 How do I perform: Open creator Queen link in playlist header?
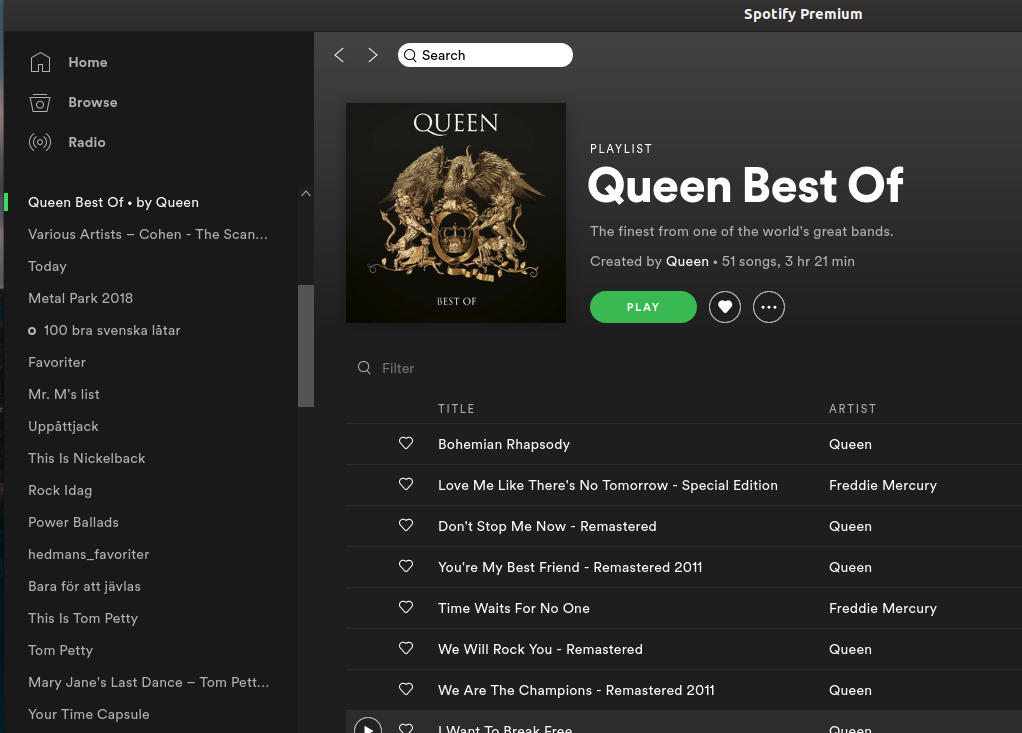[687, 261]
